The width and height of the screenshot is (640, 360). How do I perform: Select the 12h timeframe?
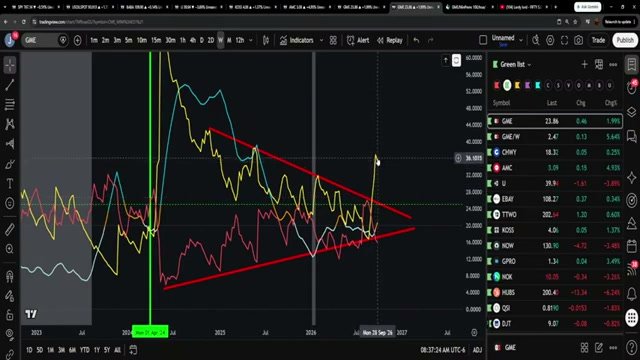240,40
